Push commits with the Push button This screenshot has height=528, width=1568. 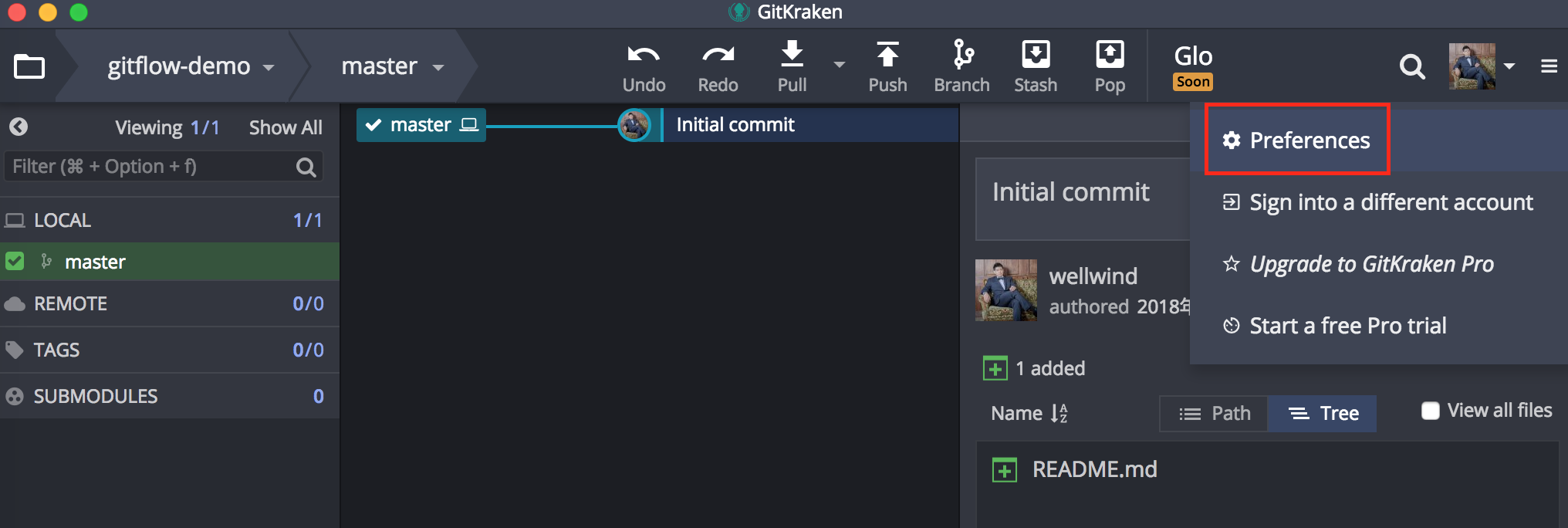[x=887, y=67]
